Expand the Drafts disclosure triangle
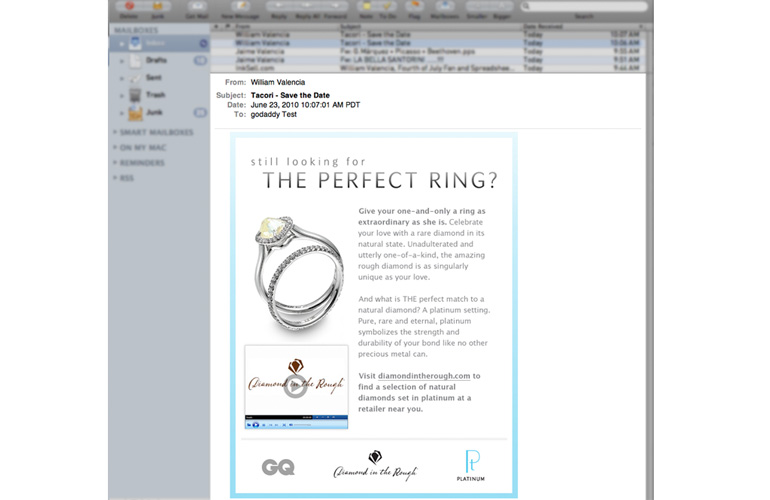 click(121, 61)
